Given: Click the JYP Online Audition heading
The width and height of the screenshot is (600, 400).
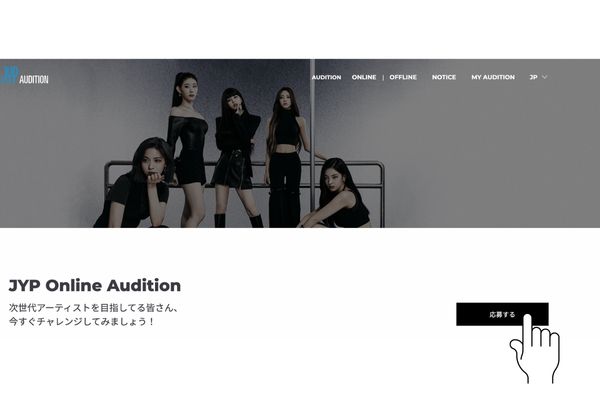Looking at the screenshot, I should 95,286.
